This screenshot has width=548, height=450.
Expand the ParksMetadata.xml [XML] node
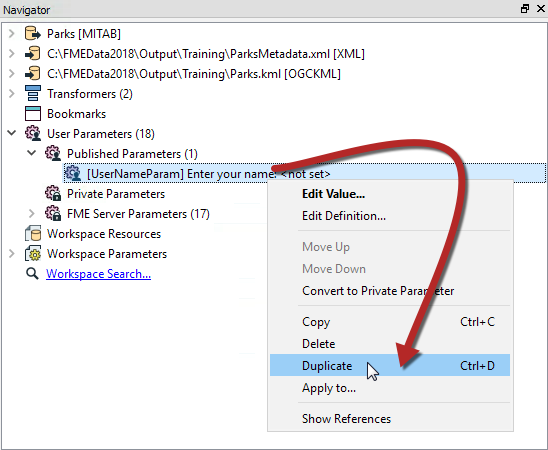point(12,54)
